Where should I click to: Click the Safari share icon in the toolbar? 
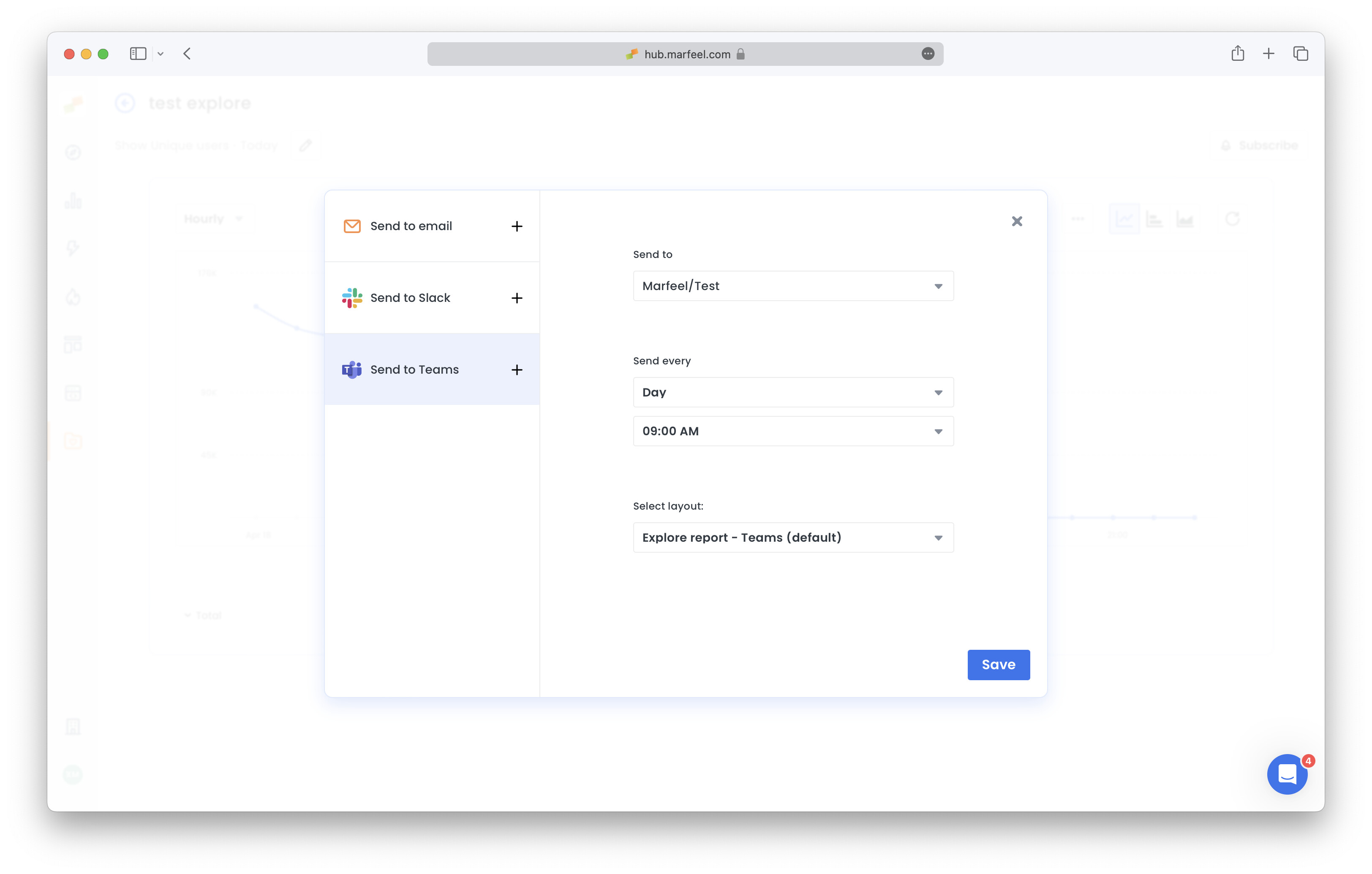pyautogui.click(x=1238, y=54)
